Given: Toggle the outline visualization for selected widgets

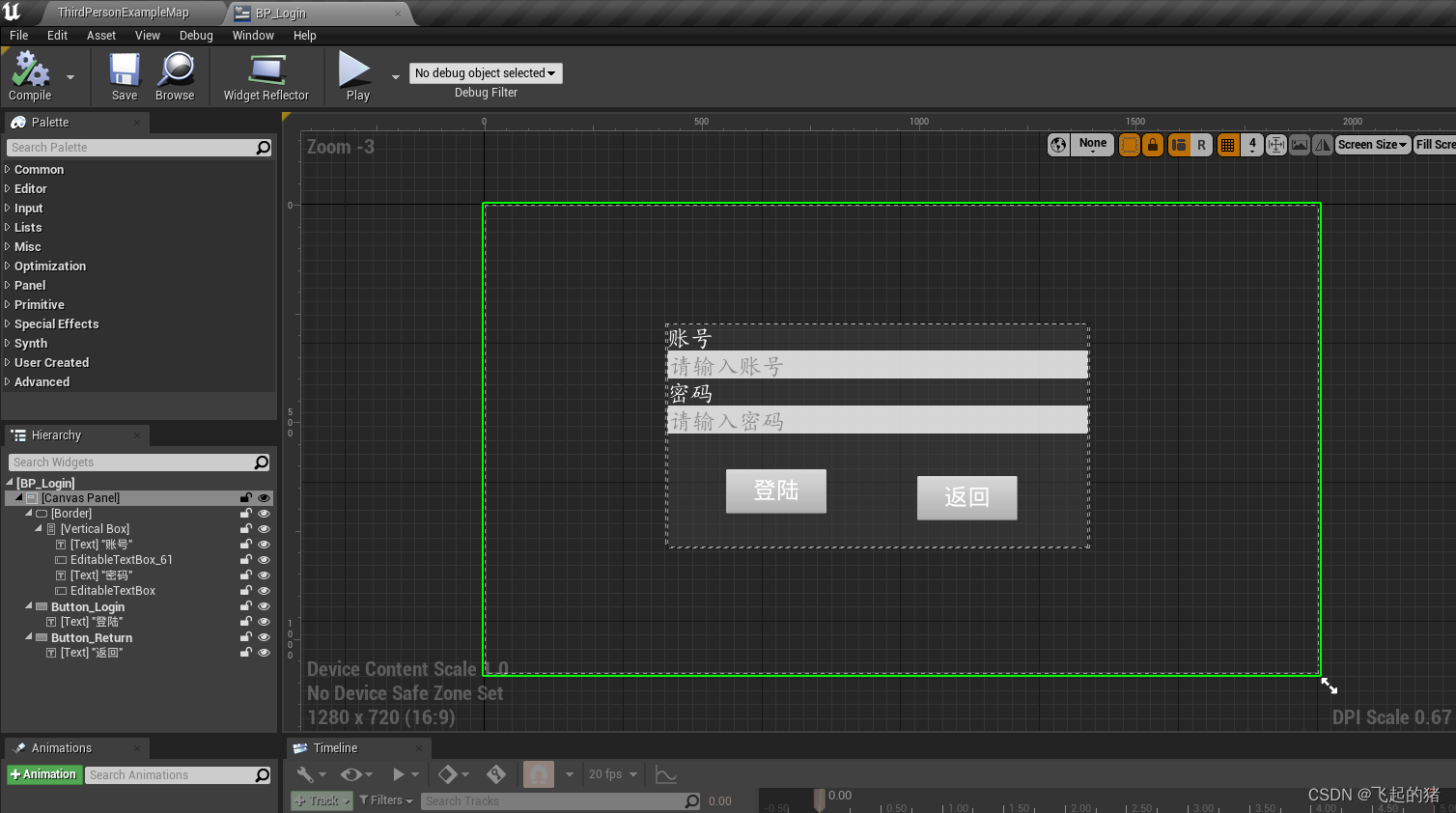Looking at the screenshot, I should (1130, 144).
